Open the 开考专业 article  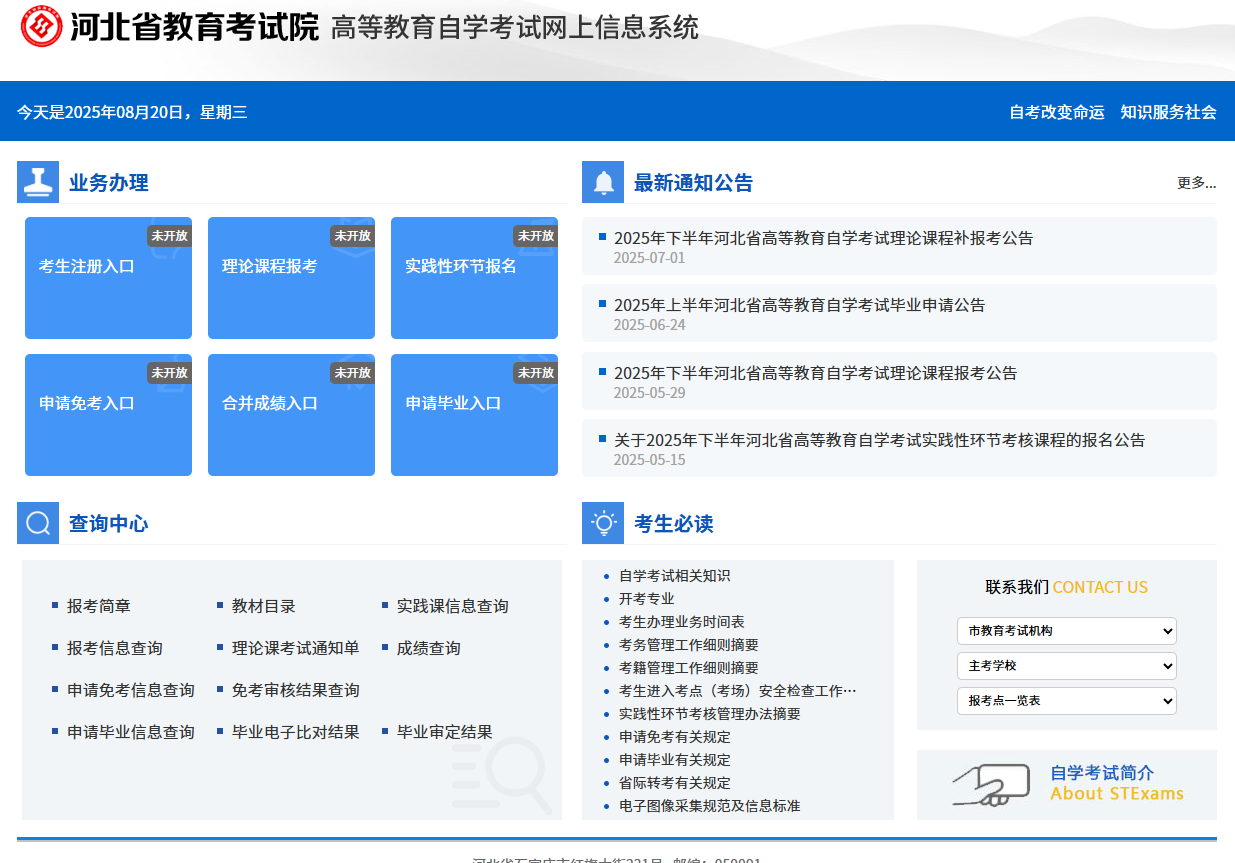pos(647,599)
